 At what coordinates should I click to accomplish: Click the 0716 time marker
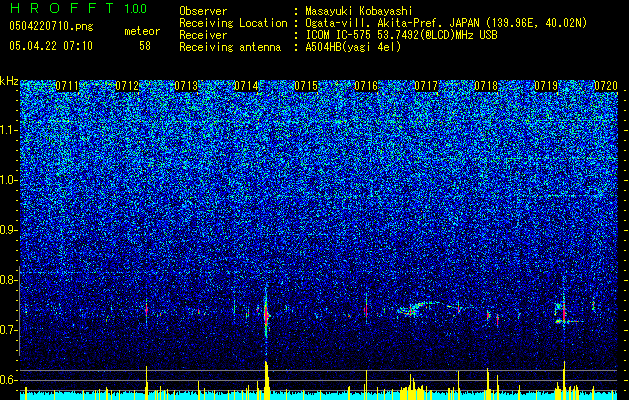click(366, 86)
